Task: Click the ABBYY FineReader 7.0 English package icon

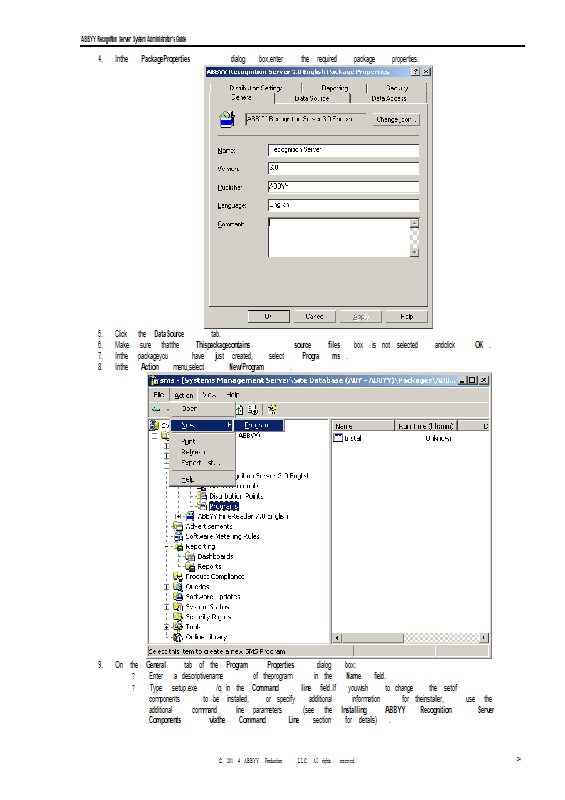Action: coord(190,516)
